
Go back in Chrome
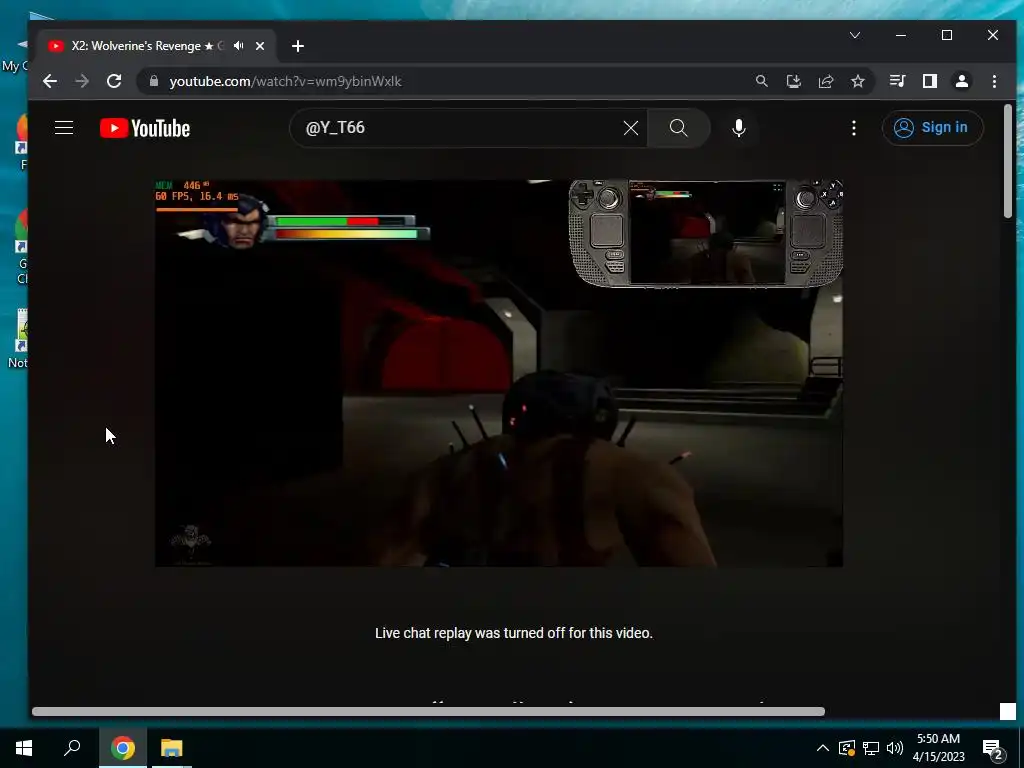pyautogui.click(x=50, y=82)
